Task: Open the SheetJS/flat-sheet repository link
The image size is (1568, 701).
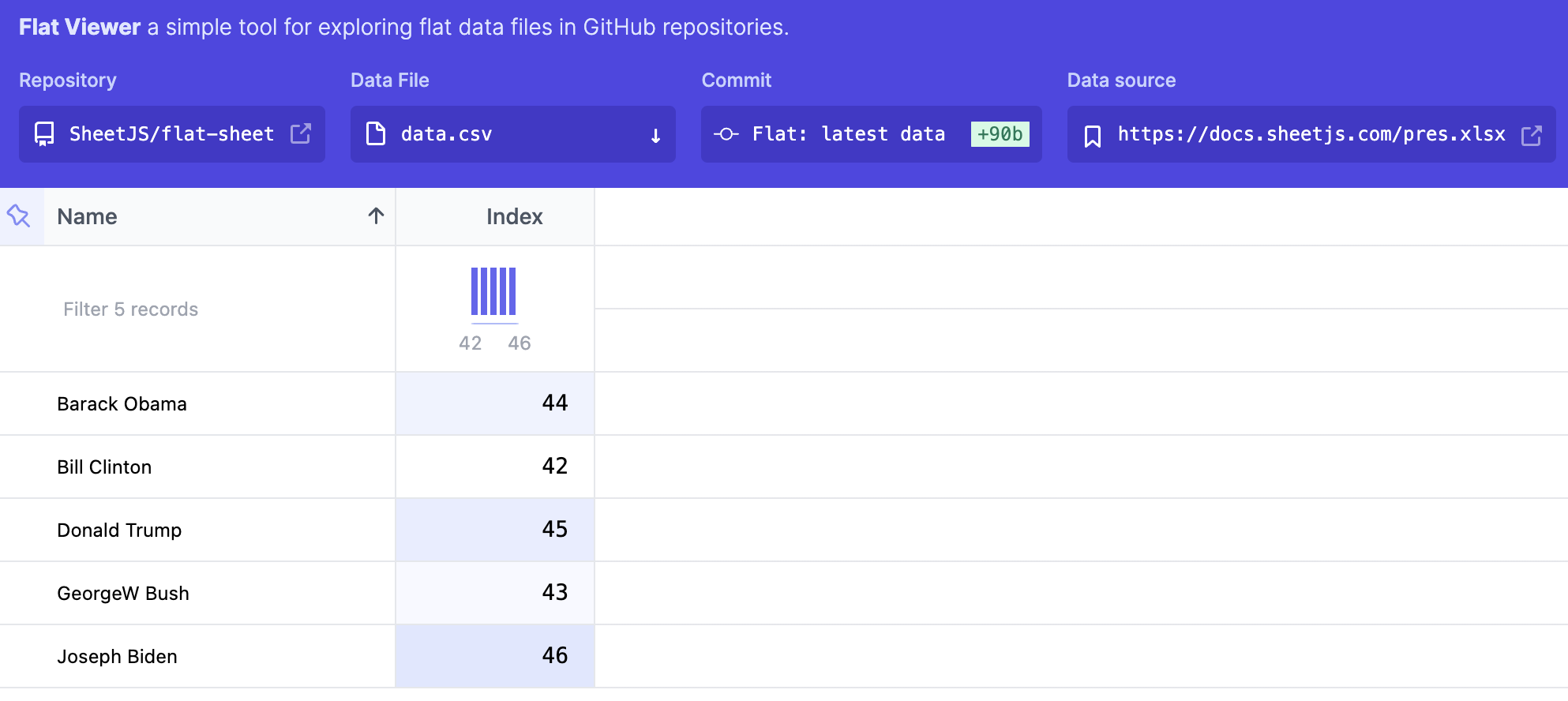Action: coord(171,134)
